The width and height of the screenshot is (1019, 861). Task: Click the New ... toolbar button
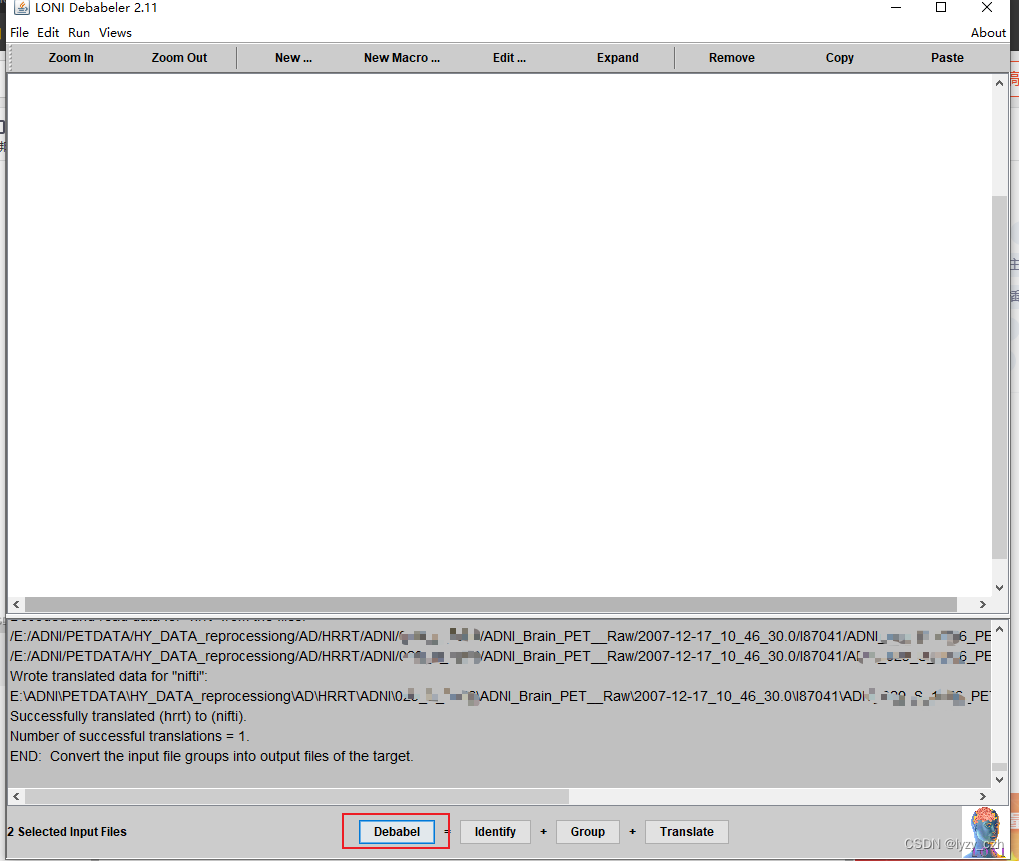click(x=293, y=58)
